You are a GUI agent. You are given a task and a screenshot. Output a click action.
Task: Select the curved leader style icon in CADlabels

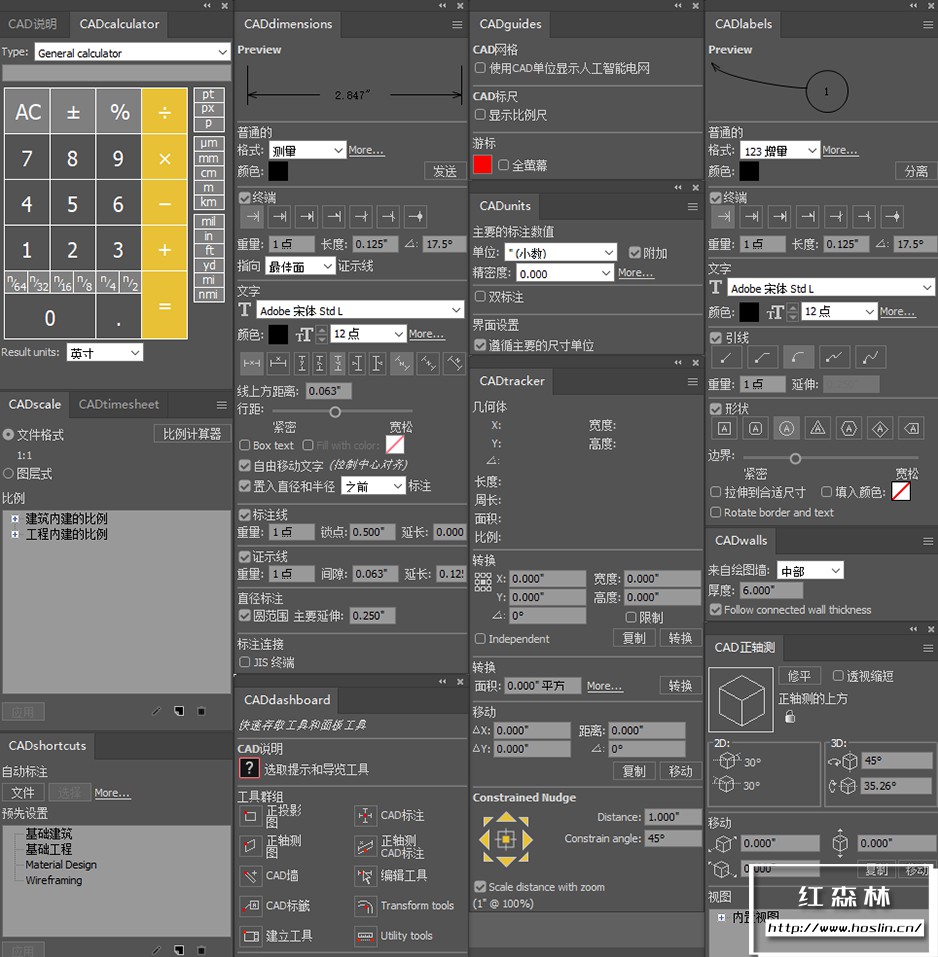pos(798,358)
